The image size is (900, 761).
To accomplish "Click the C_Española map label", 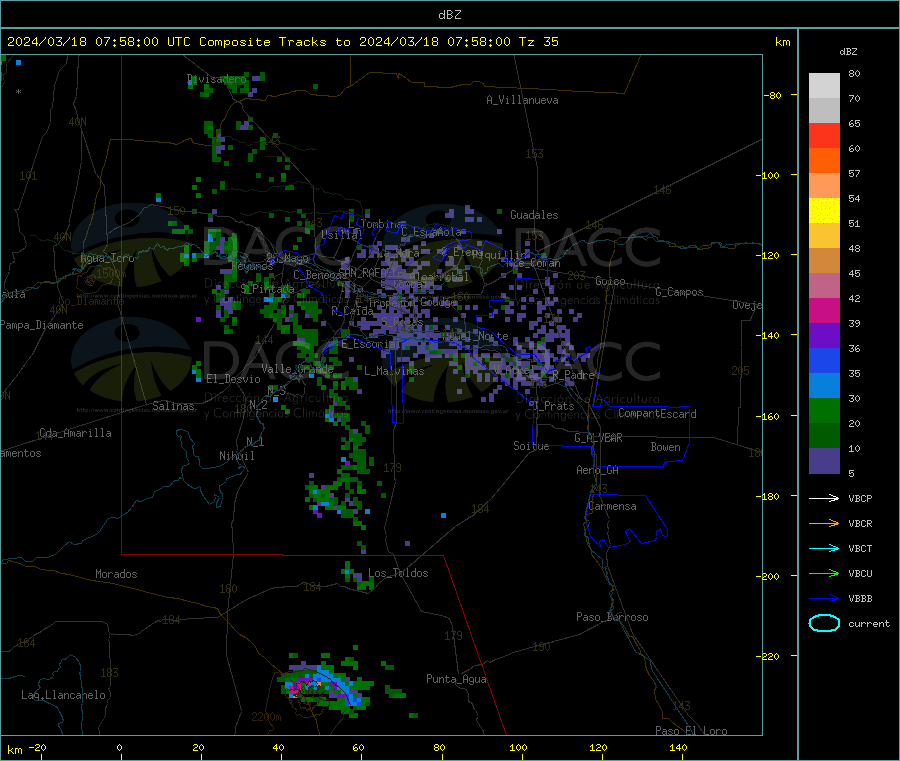I will coord(432,232).
